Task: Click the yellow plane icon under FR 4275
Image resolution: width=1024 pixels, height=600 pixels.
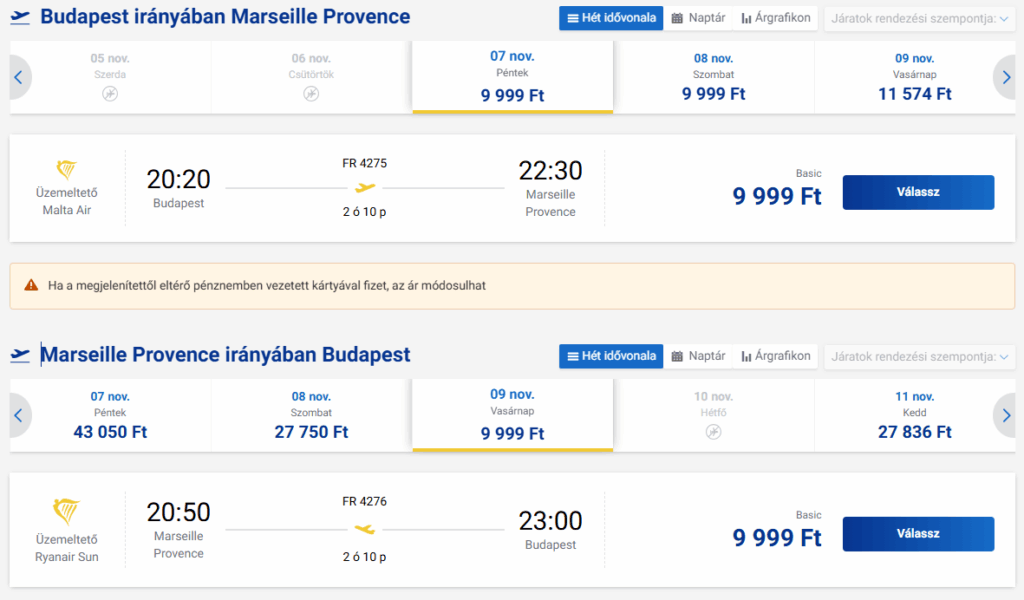Action: [365, 188]
